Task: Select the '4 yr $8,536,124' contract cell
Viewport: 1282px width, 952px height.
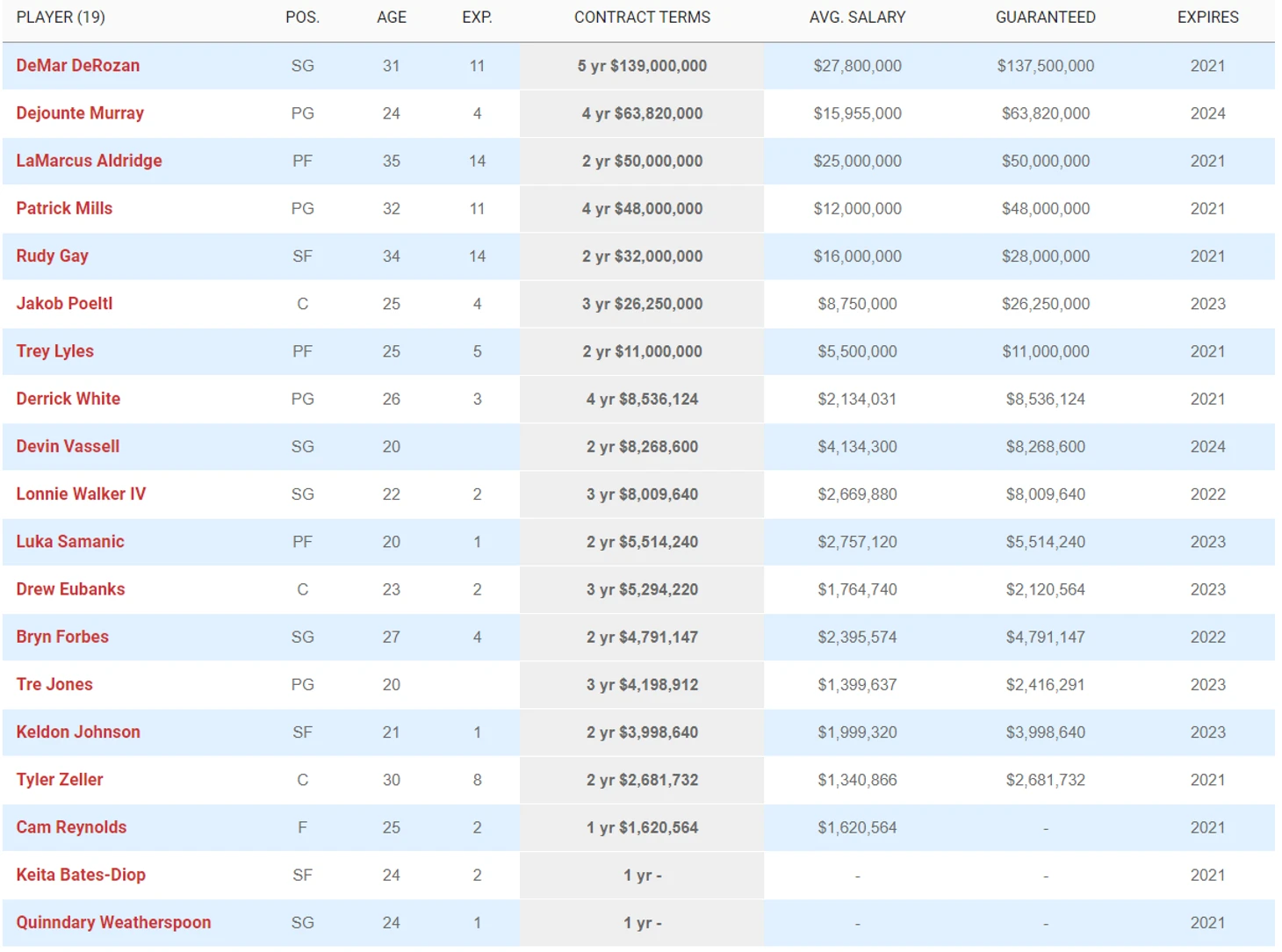Action: pos(642,399)
